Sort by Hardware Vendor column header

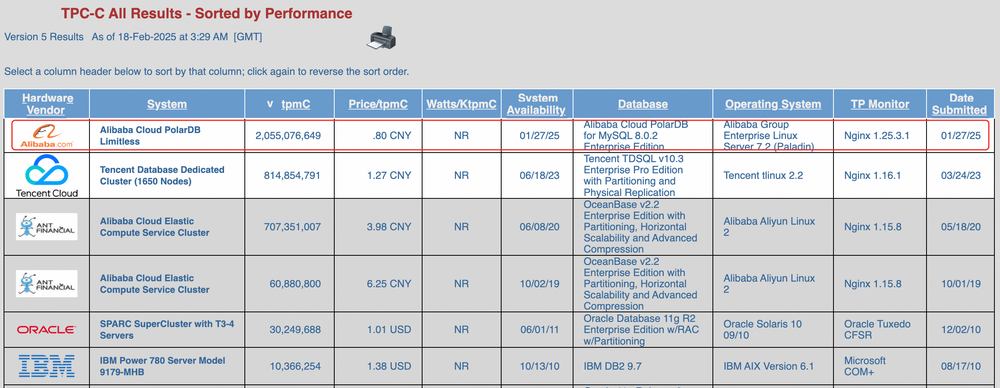[47, 104]
